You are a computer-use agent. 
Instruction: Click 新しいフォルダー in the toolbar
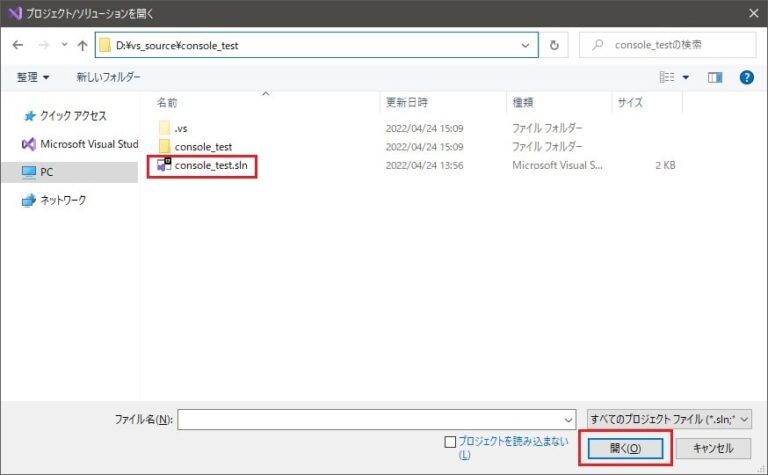pos(108,77)
